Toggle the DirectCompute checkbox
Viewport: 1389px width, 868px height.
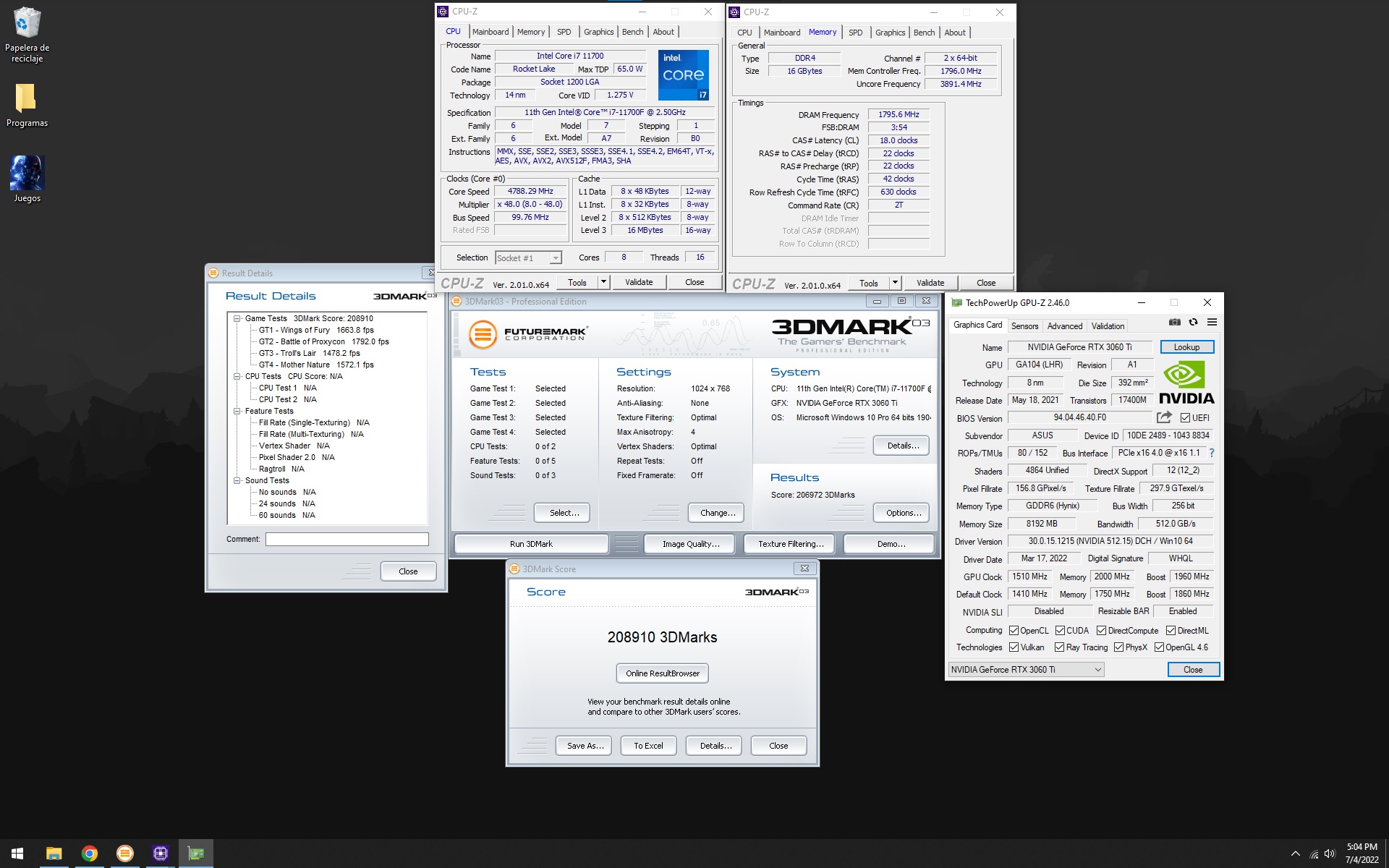(1101, 631)
